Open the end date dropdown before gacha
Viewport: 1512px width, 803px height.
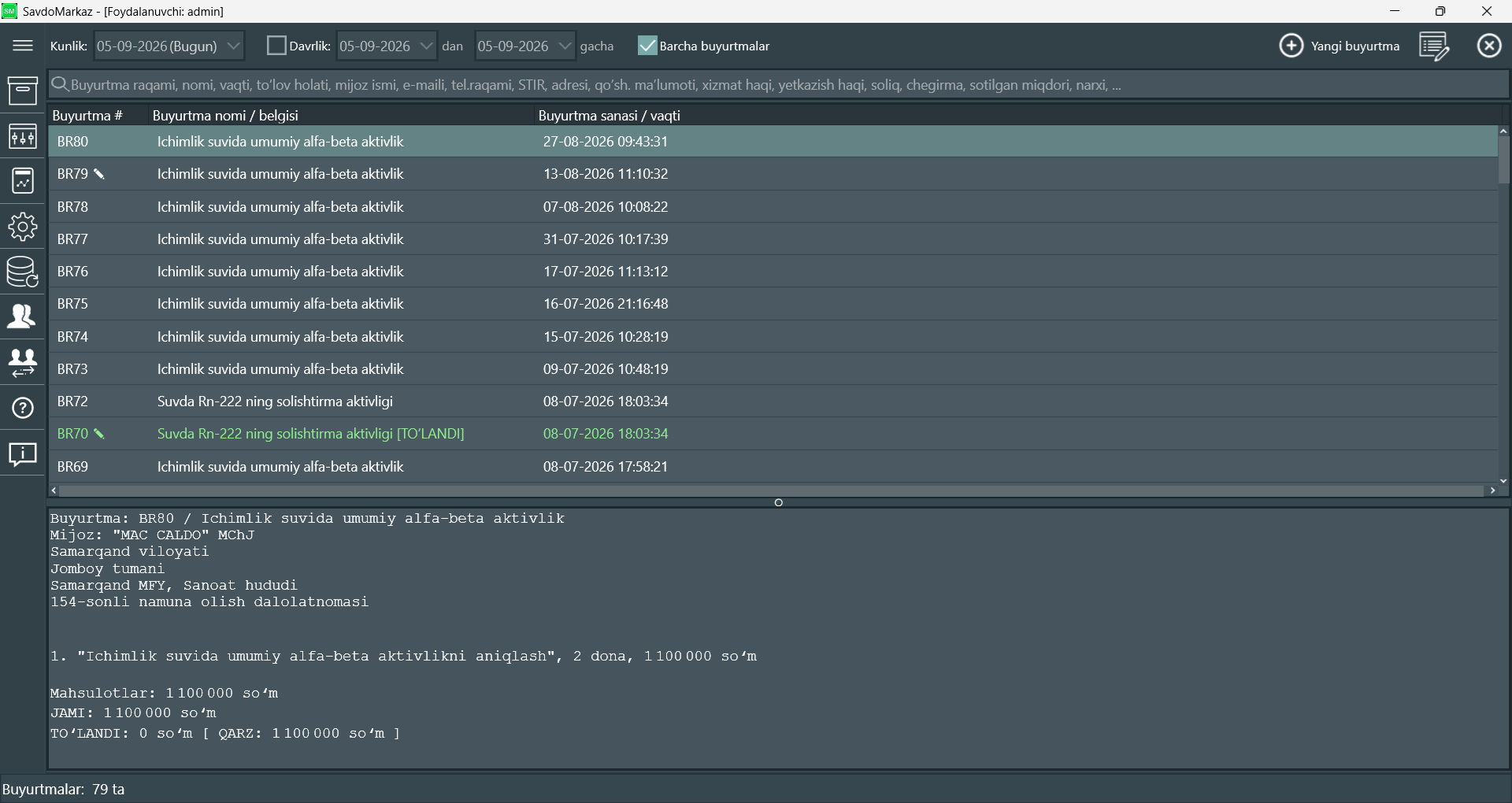(x=525, y=46)
